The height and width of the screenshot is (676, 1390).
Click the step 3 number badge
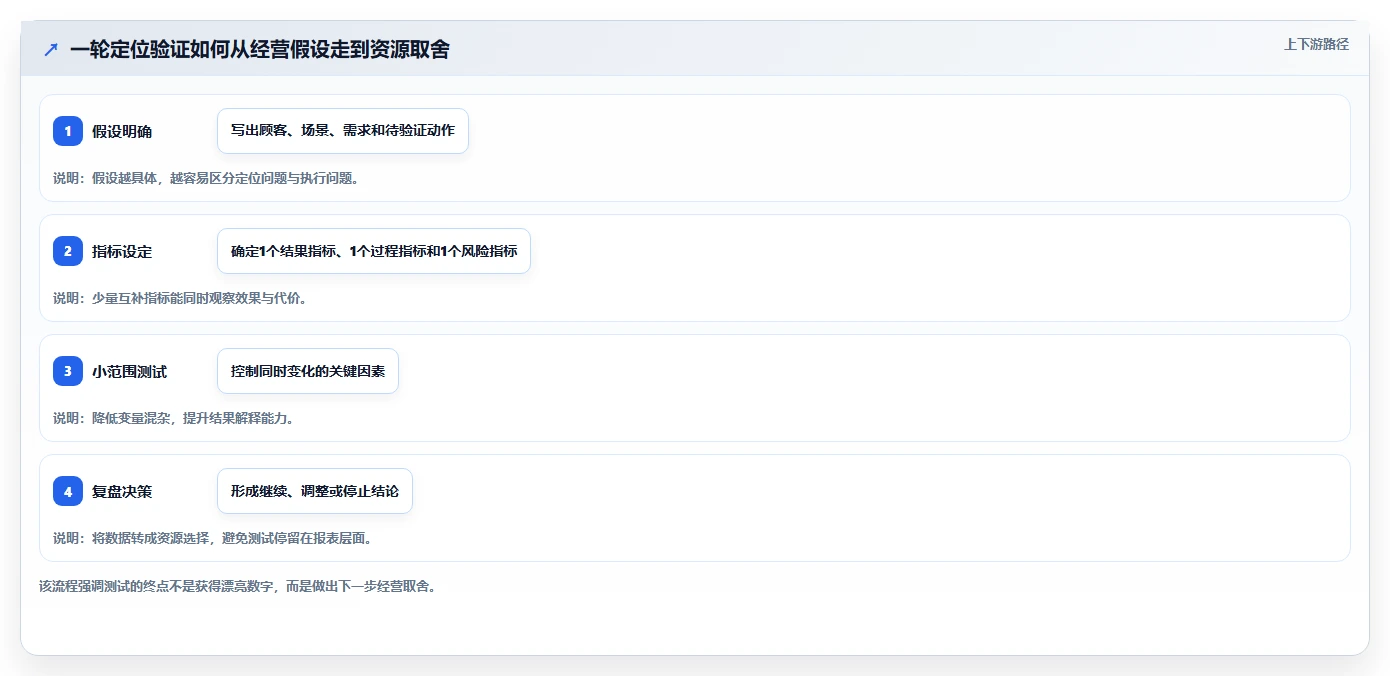point(68,371)
